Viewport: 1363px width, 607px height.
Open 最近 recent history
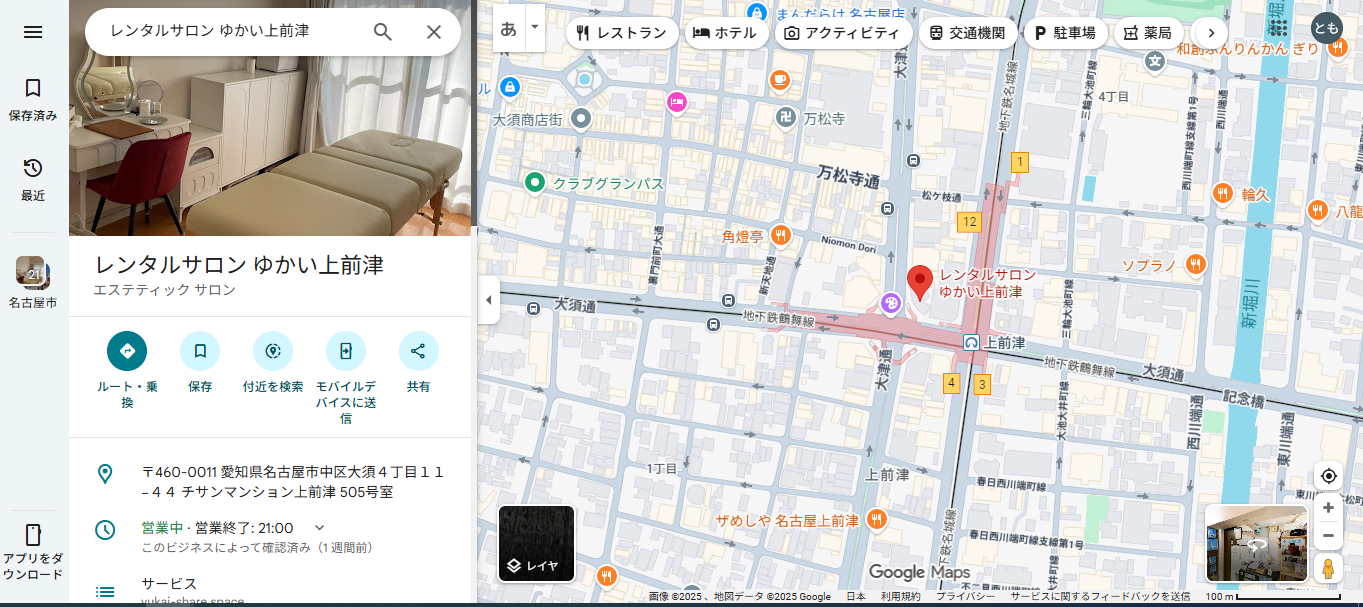[x=33, y=179]
